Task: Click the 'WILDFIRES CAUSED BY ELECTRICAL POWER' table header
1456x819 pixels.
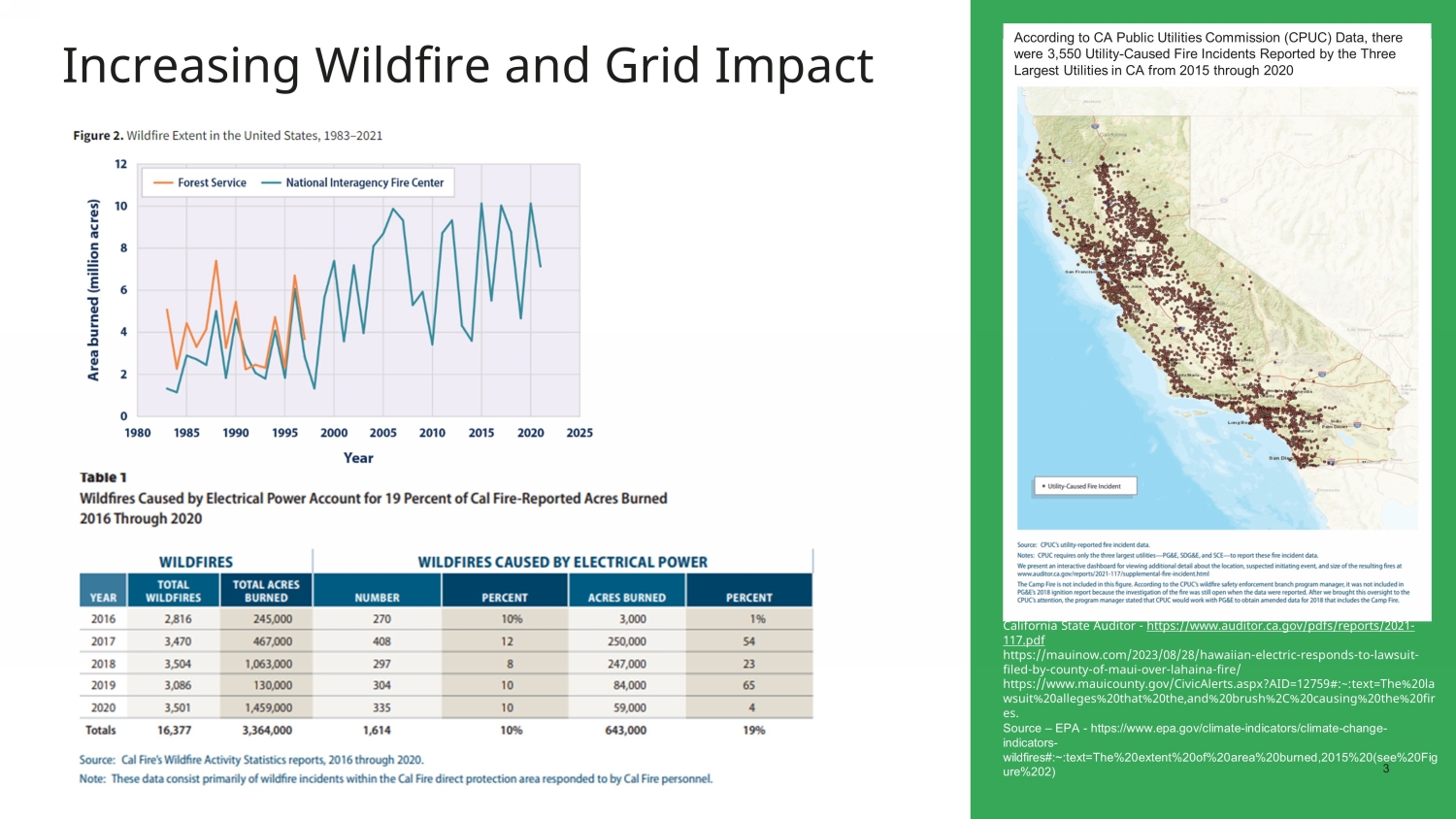Action: click(562, 562)
